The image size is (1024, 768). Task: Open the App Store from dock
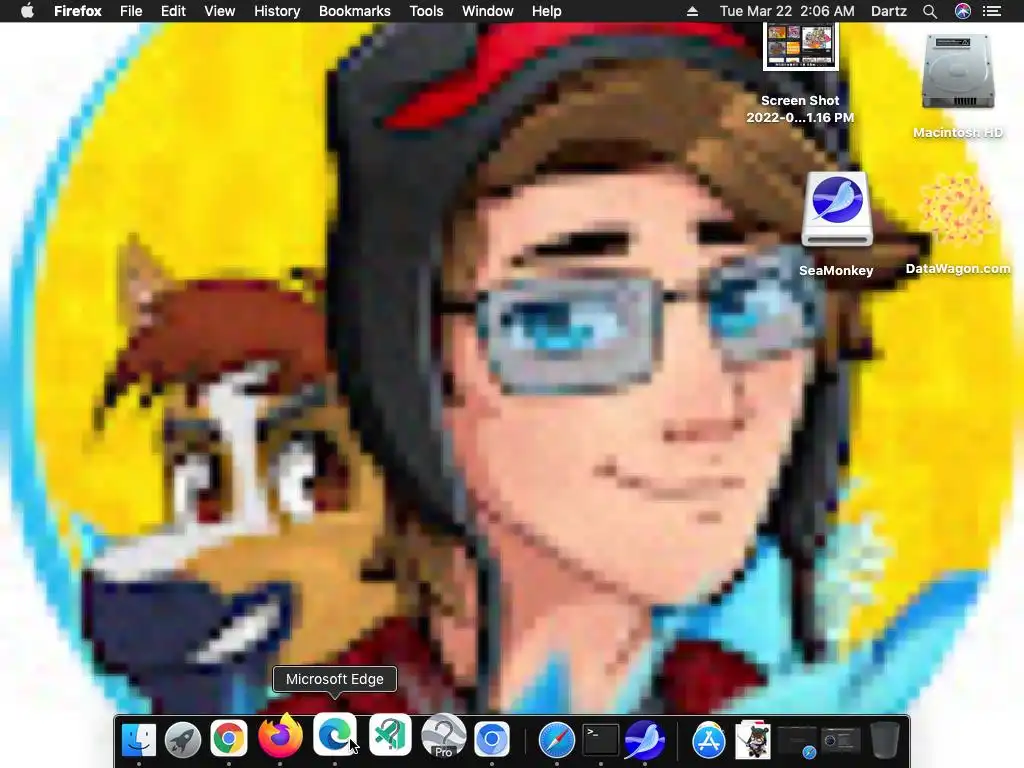[709, 740]
